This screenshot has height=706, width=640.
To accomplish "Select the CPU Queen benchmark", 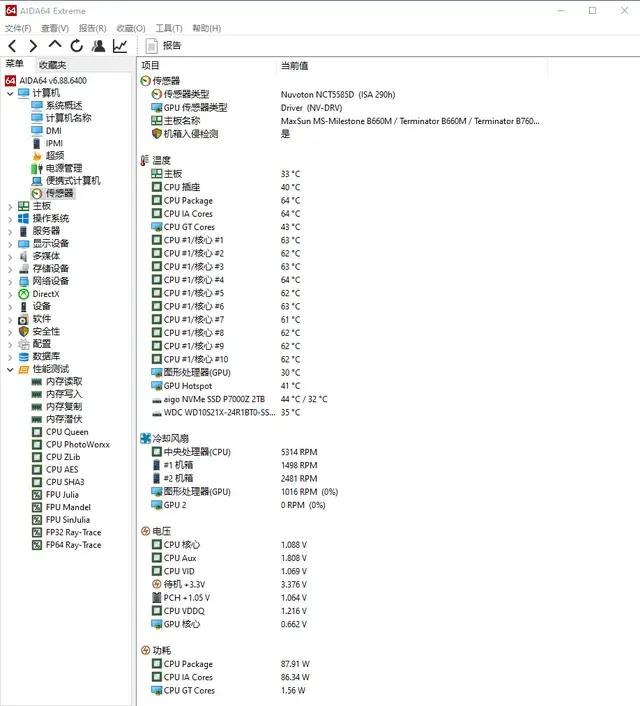I will pyautogui.click(x=67, y=432).
